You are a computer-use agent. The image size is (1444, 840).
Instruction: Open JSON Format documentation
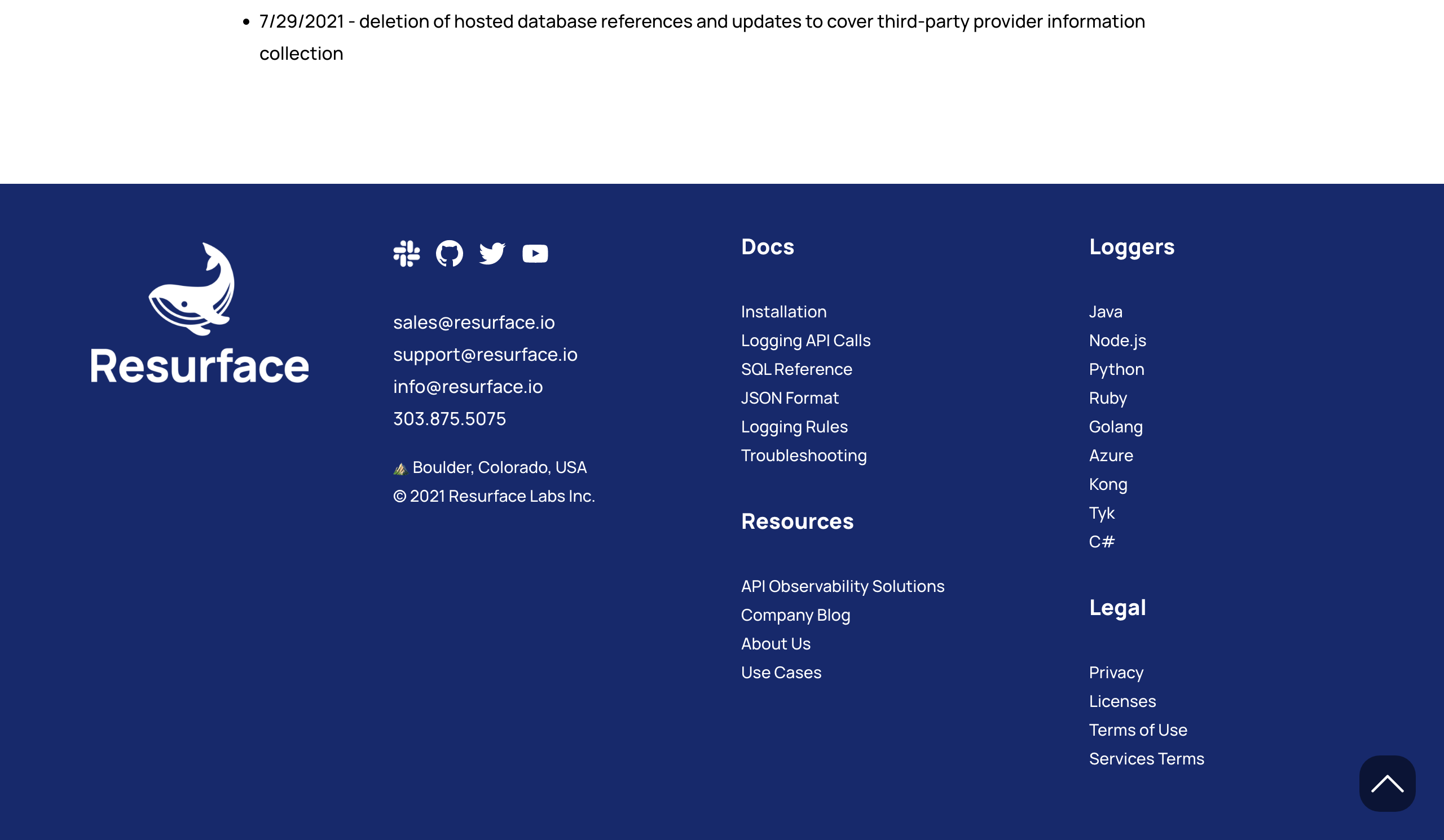tap(790, 398)
